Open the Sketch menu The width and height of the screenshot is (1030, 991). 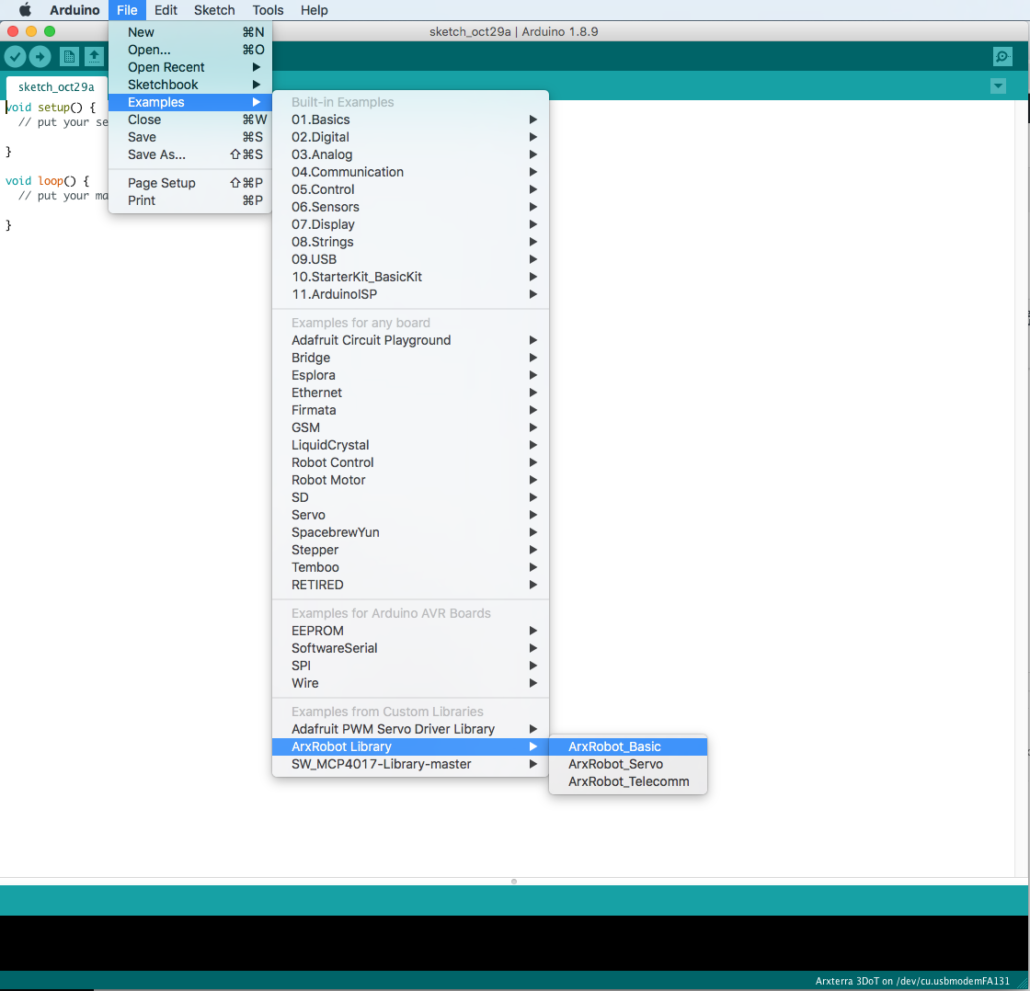tap(214, 10)
